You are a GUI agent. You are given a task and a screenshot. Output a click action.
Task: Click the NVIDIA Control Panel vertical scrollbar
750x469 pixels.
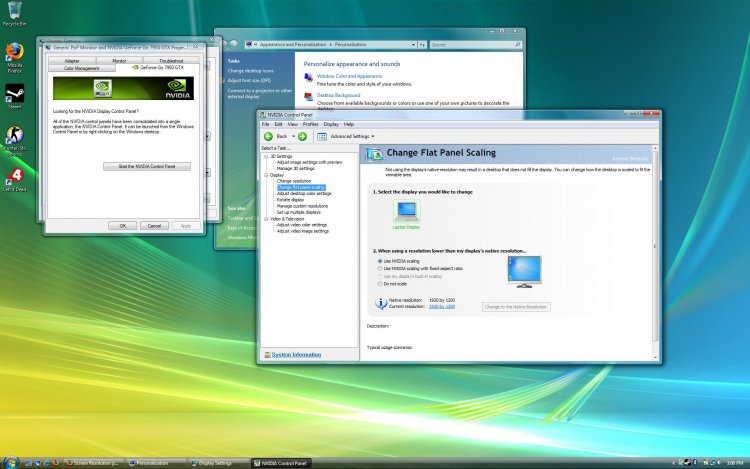(655, 253)
